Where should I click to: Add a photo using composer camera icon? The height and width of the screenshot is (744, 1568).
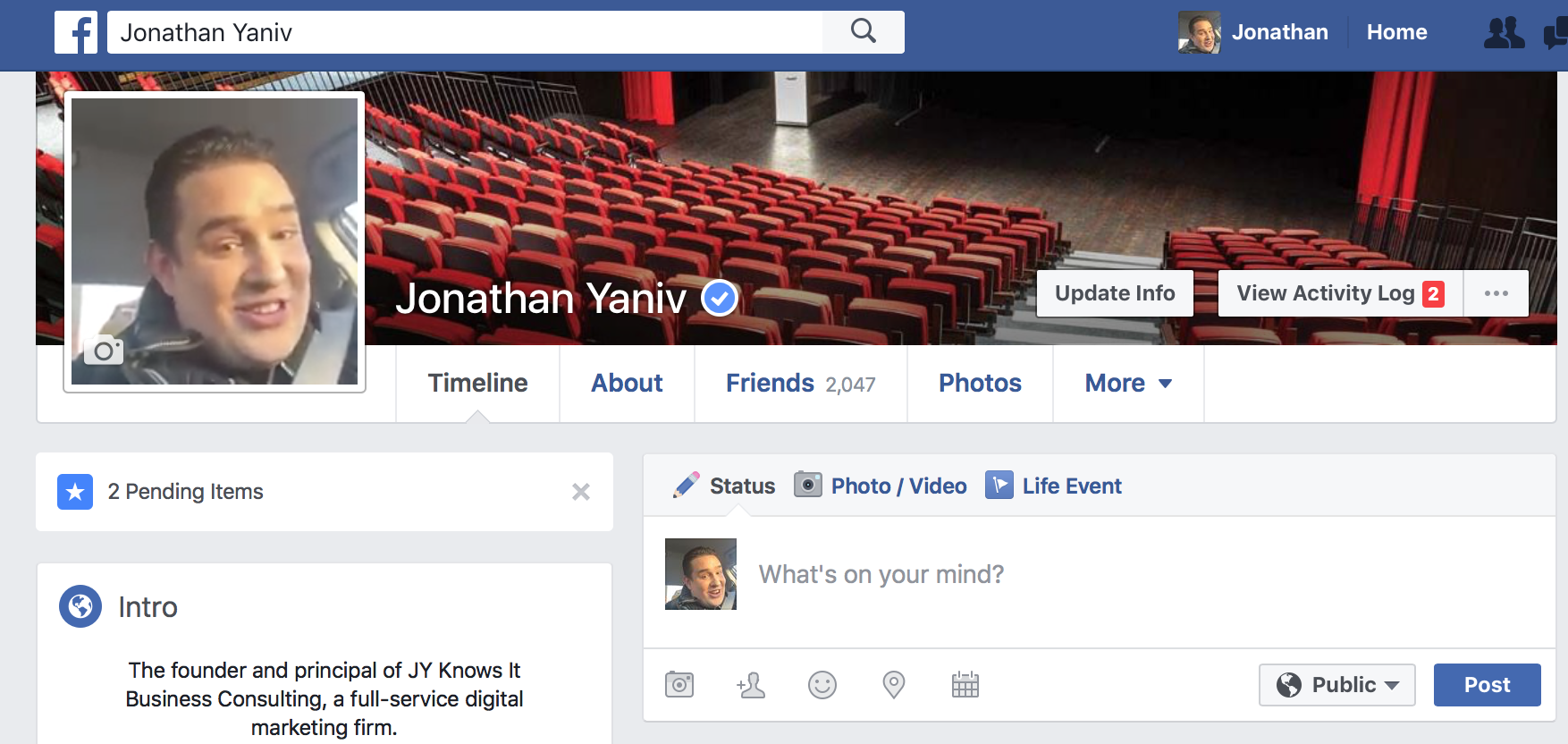coord(679,685)
